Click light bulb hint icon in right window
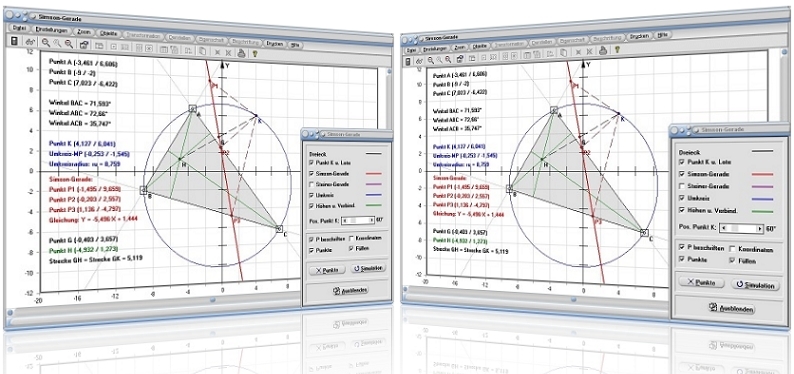This screenshot has height=374, width=794. [x=617, y=50]
